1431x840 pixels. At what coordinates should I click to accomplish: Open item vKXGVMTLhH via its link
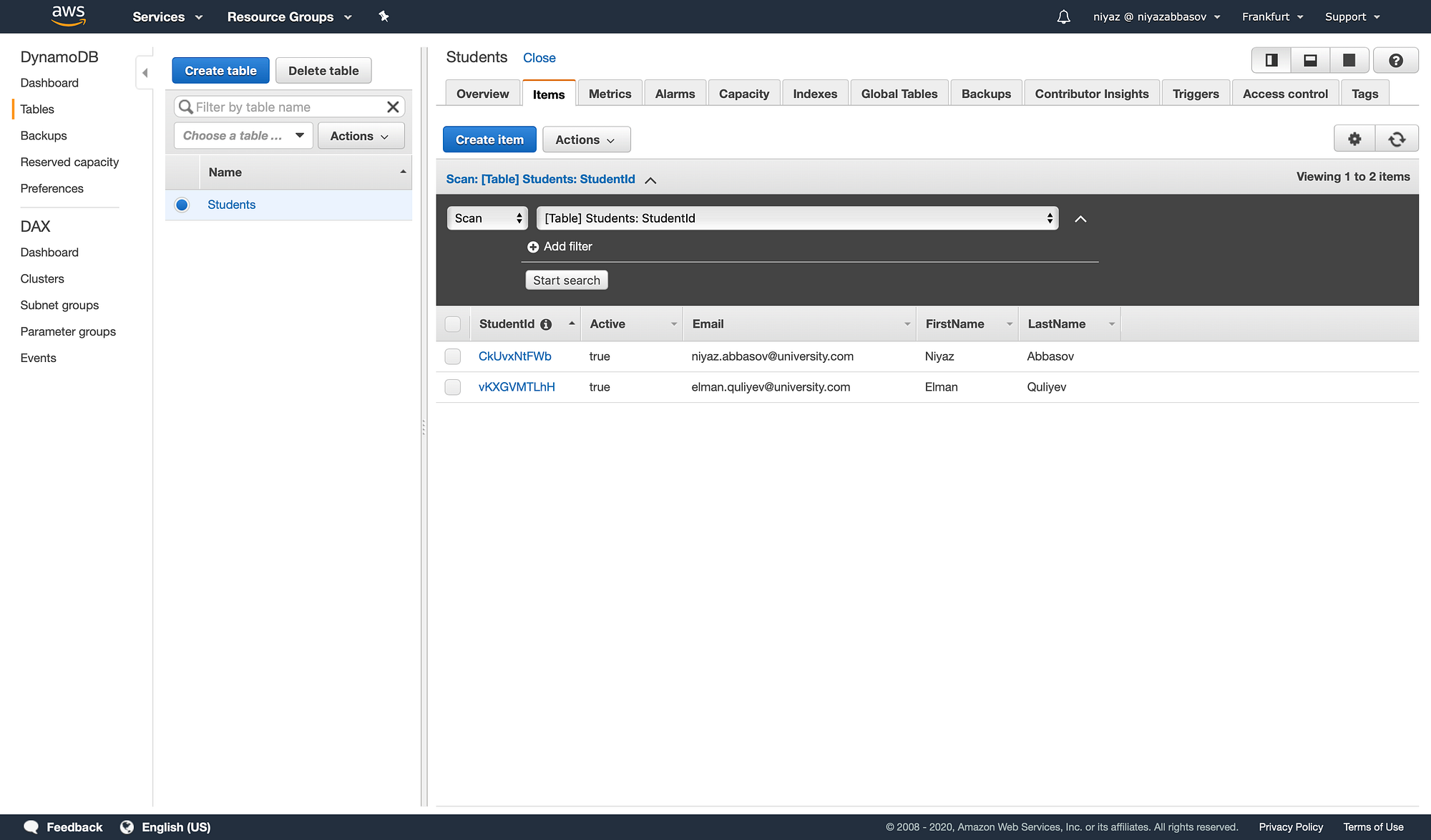tap(517, 386)
